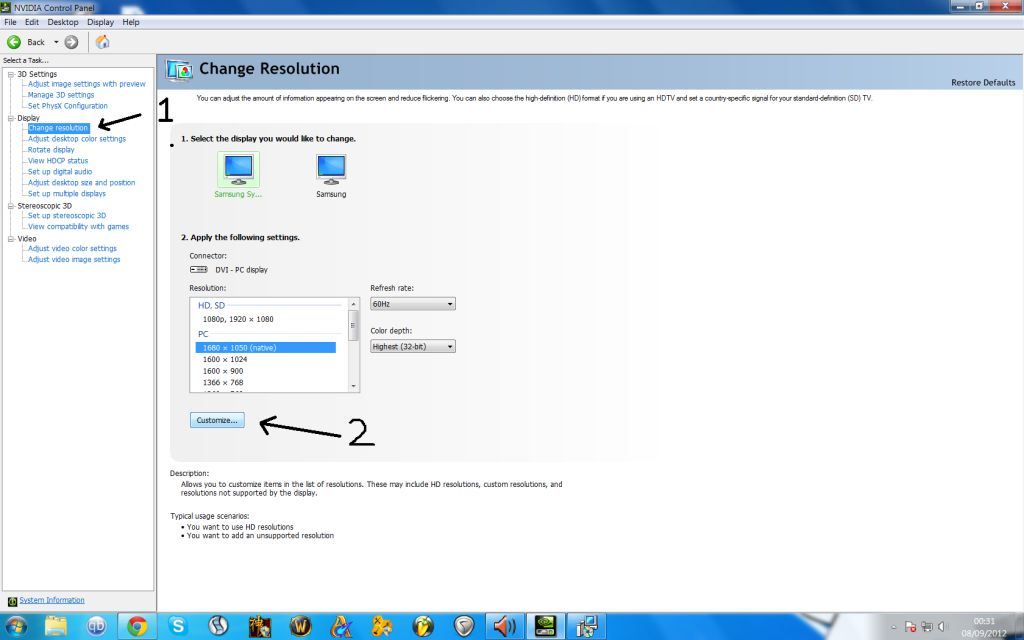Switch to NVIDIA Control Panel taskbar icon

click(545, 626)
